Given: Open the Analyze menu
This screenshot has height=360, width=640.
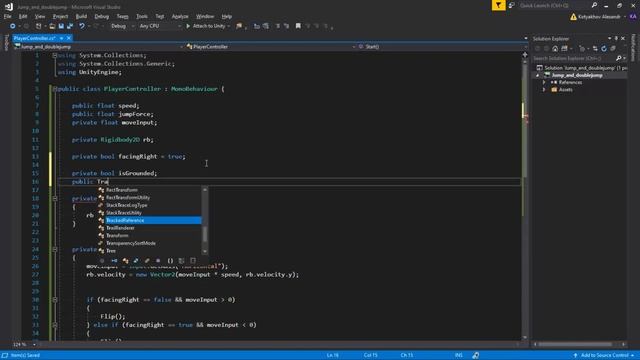Looking at the screenshot, I should coord(180,16).
